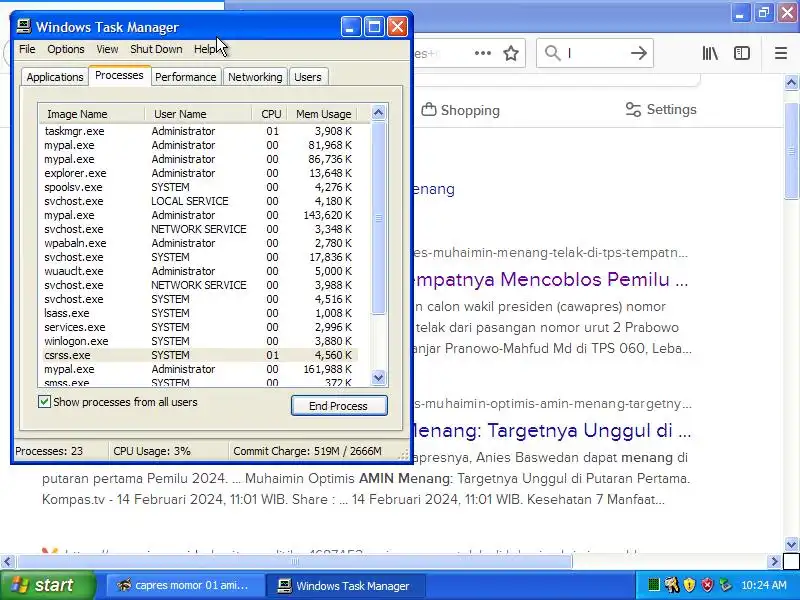This screenshot has height=600, width=800.
Task: Open the page actions three-dots menu
Action: [x=483, y=53]
